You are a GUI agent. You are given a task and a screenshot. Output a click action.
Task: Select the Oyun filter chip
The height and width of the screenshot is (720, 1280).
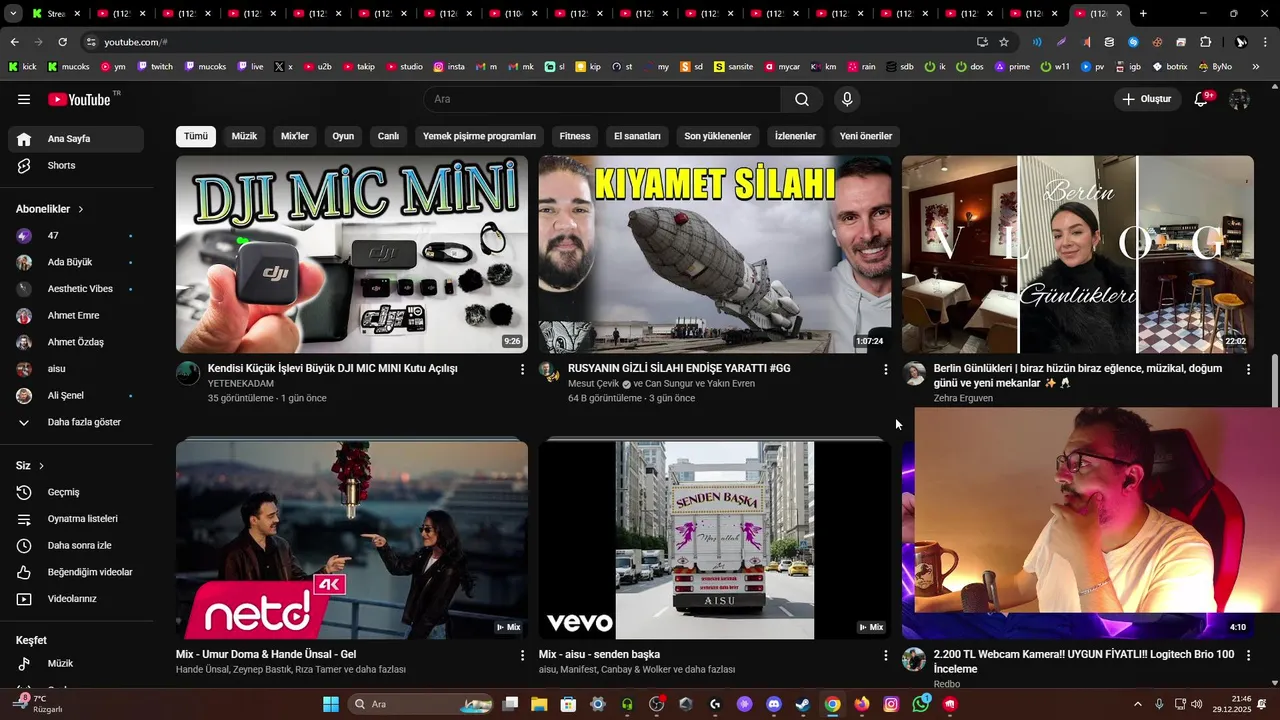[x=343, y=136]
